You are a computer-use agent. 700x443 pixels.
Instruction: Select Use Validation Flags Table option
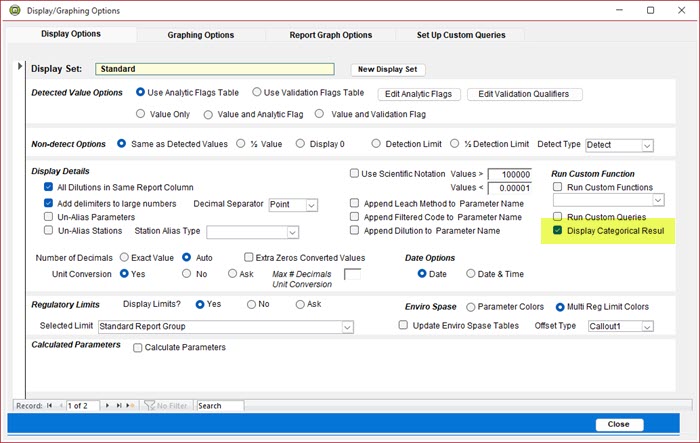(257, 92)
